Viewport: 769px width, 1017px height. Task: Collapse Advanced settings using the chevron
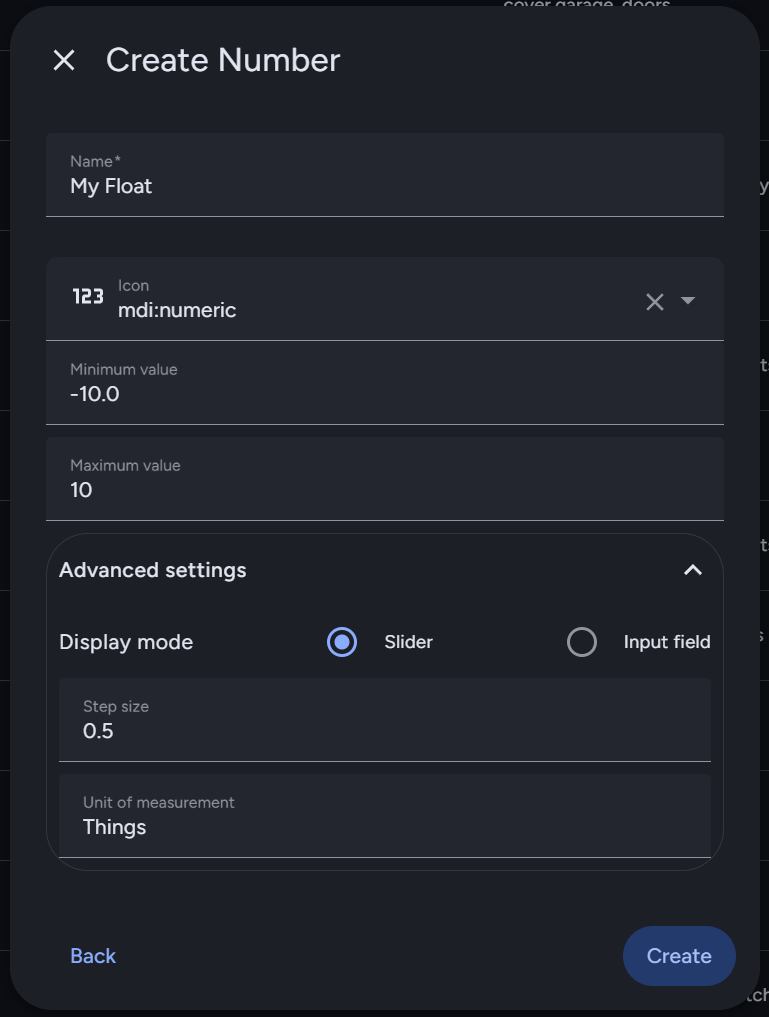692,570
